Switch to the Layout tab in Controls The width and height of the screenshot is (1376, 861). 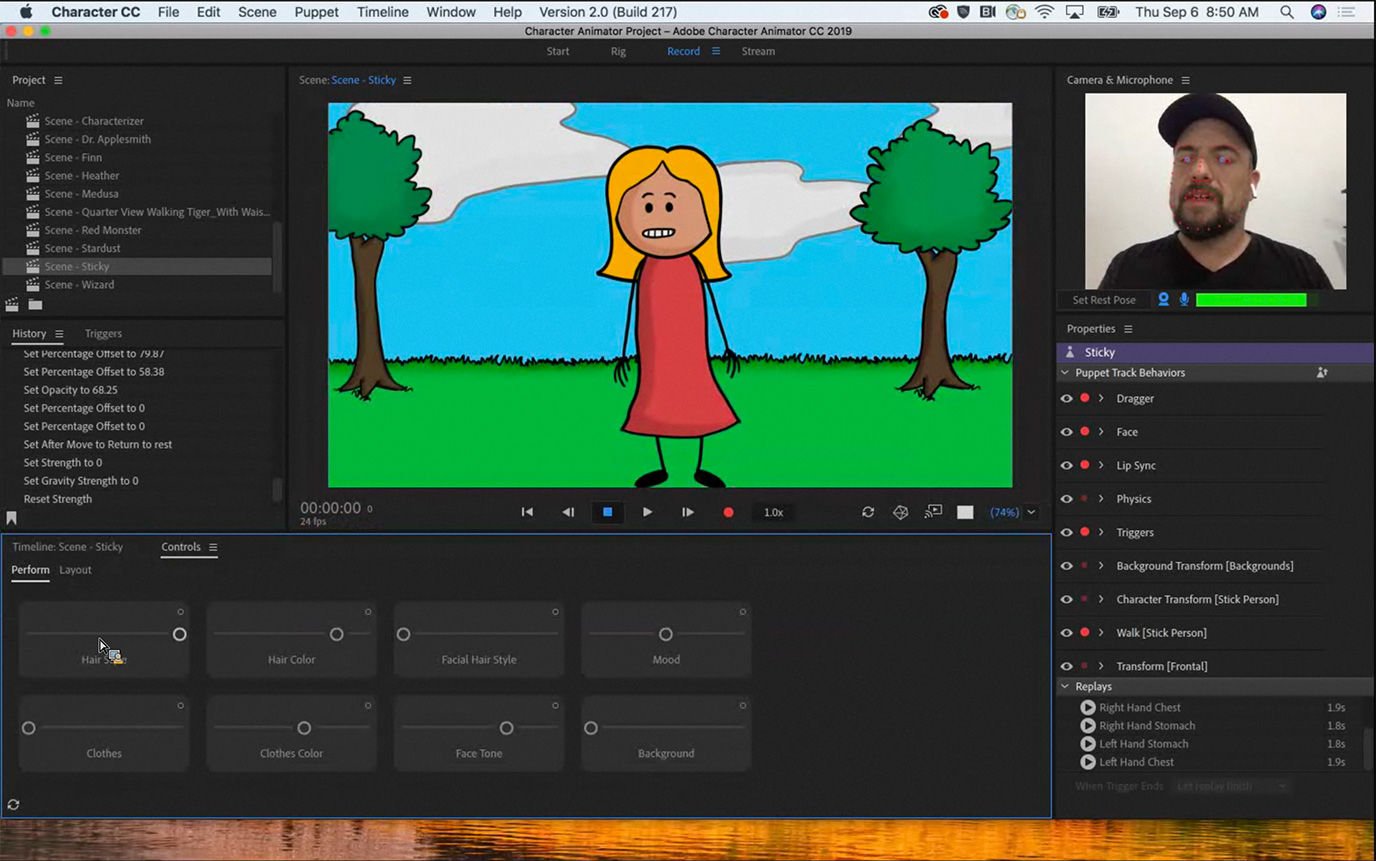coord(75,570)
